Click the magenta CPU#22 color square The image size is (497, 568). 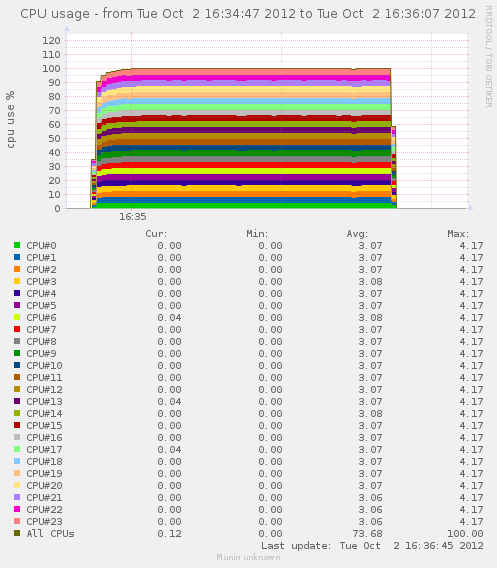click(x=17, y=509)
